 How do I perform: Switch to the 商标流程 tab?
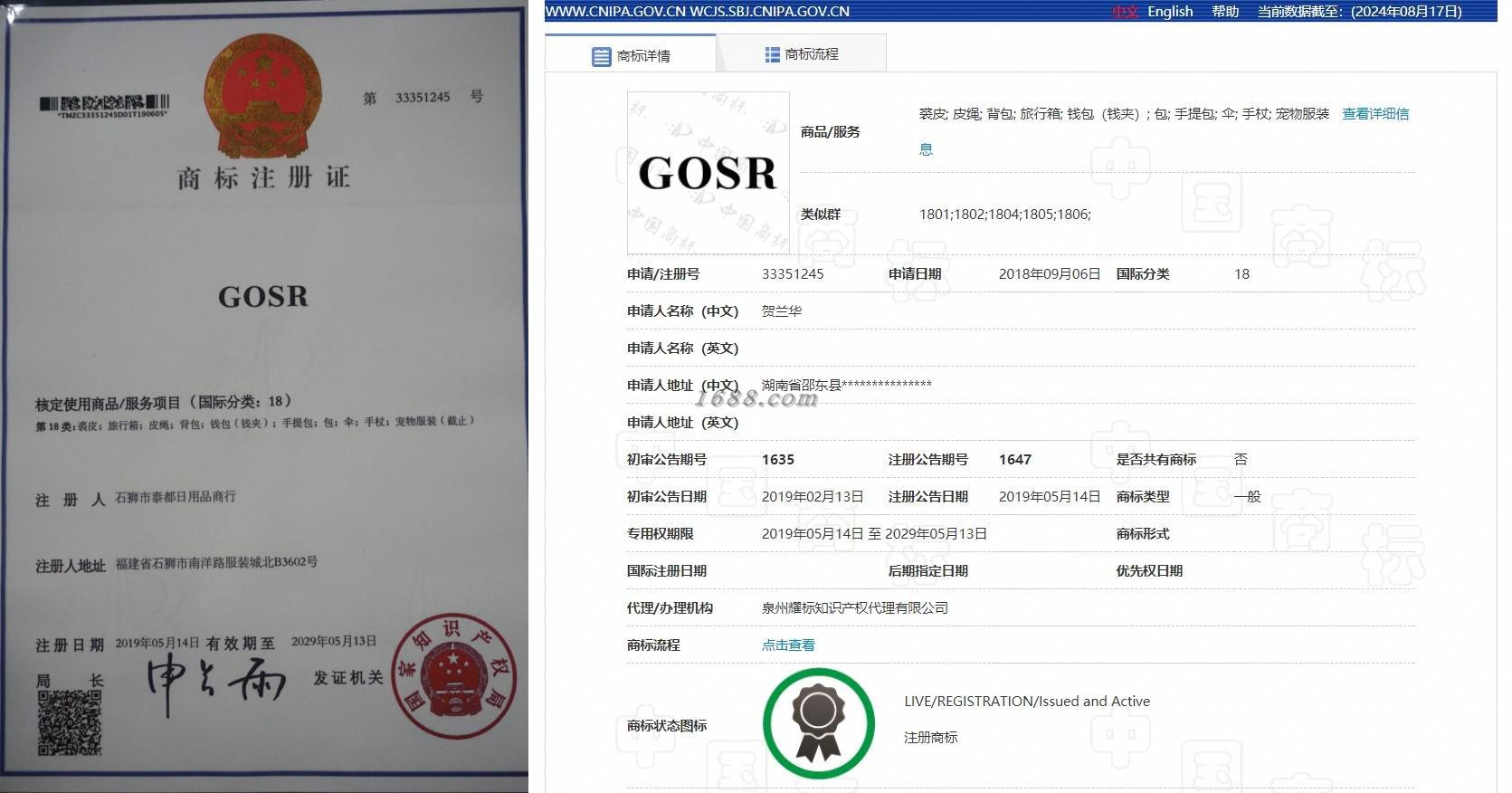tap(802, 54)
